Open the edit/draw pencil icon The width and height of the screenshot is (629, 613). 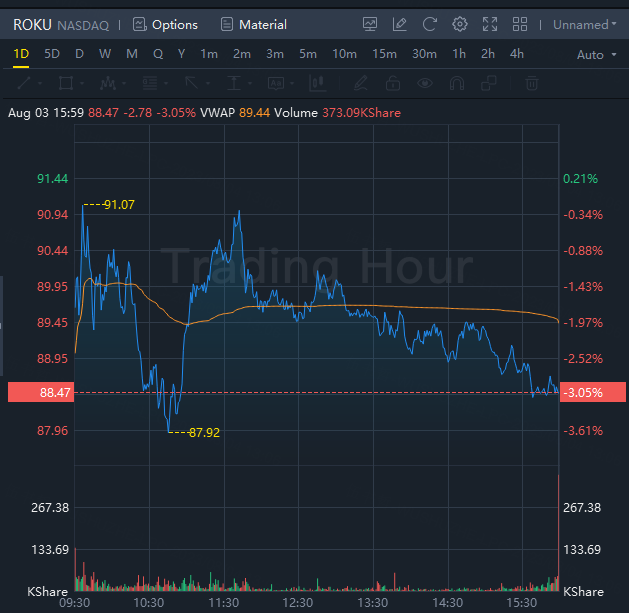pyautogui.click(x=400, y=24)
